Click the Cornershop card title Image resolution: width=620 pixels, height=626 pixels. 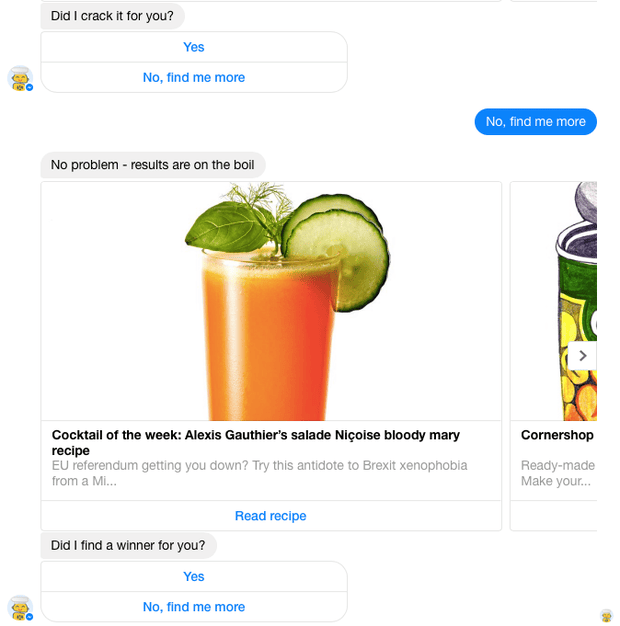[557, 435]
